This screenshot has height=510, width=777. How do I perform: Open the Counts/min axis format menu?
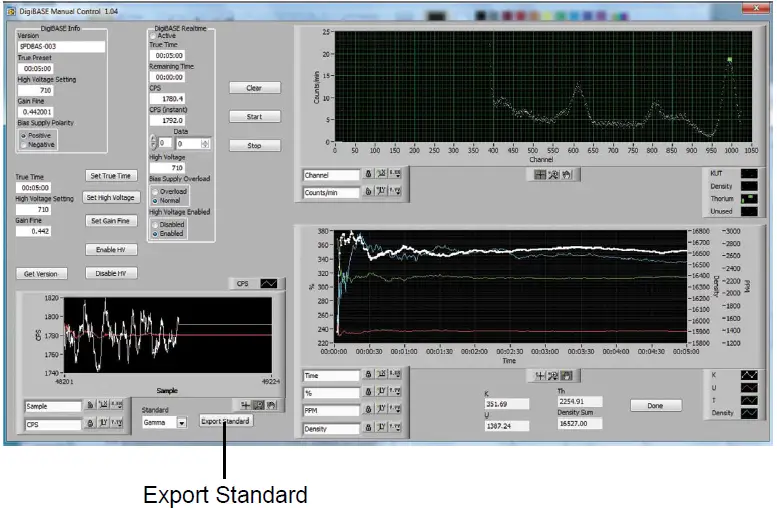pyautogui.click(x=395, y=191)
